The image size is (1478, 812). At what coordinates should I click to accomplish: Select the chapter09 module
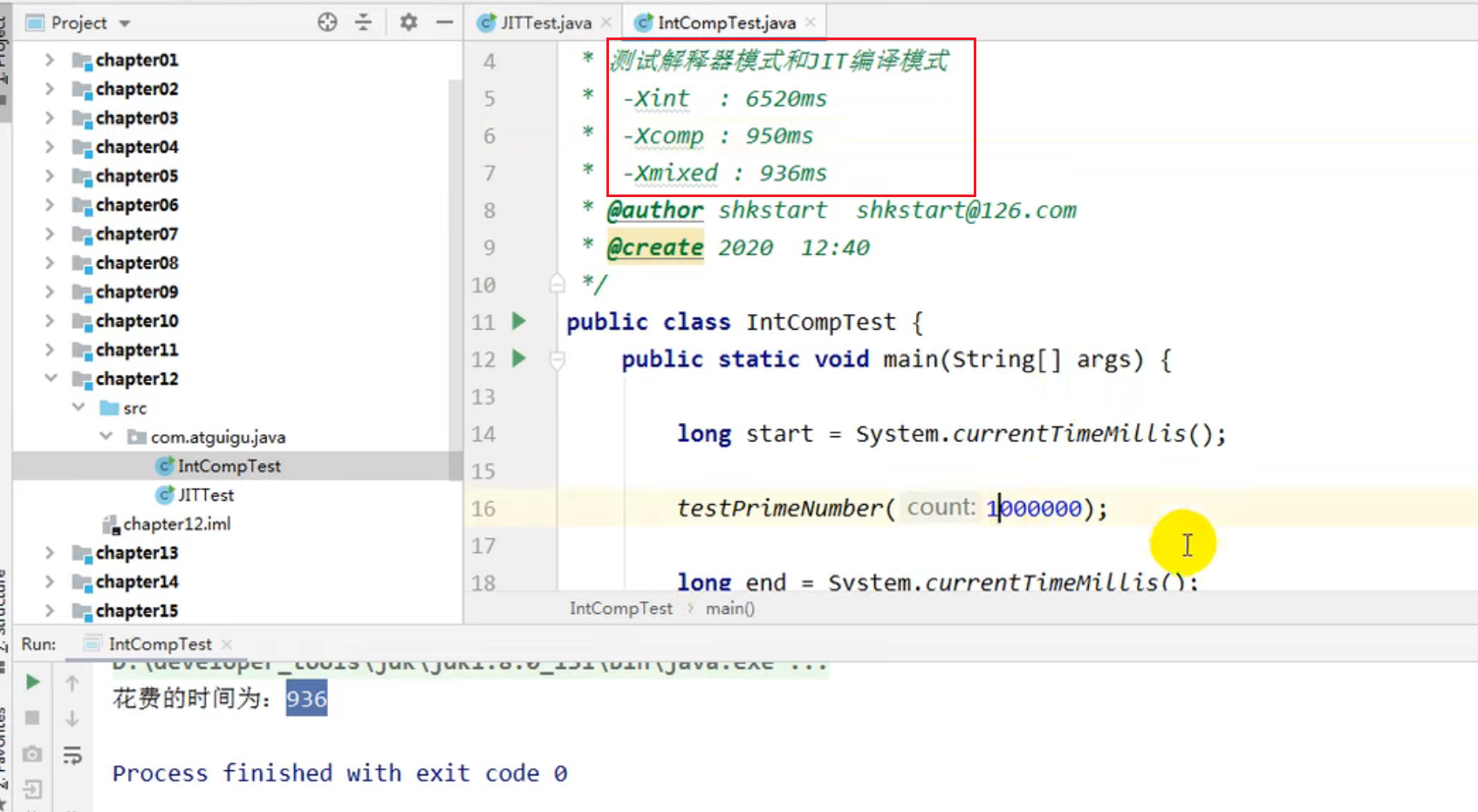[136, 291]
